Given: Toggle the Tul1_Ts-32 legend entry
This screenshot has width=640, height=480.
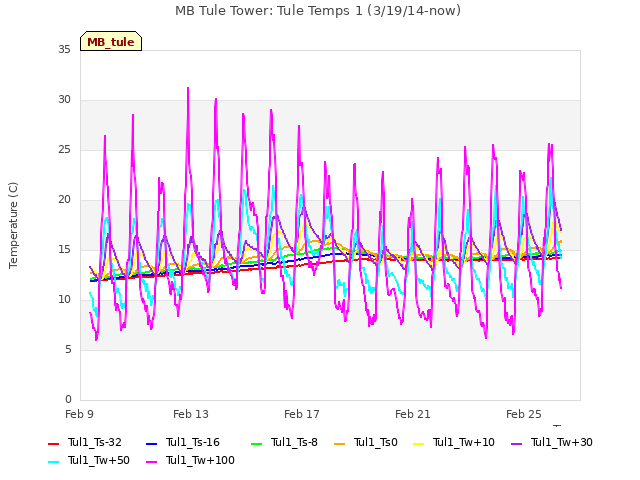Looking at the screenshot, I should point(84,443).
